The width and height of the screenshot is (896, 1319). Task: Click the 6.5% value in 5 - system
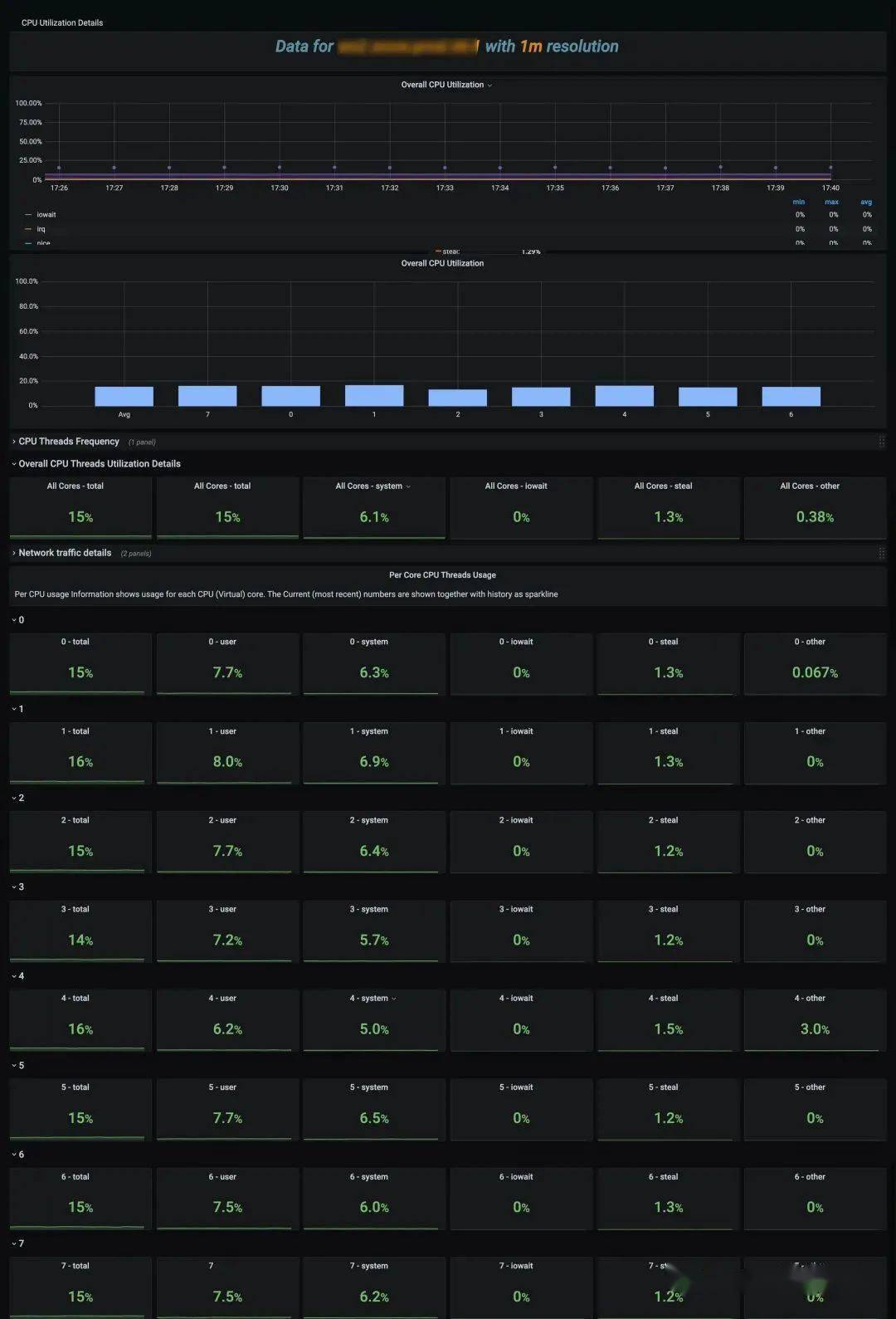point(374,1118)
